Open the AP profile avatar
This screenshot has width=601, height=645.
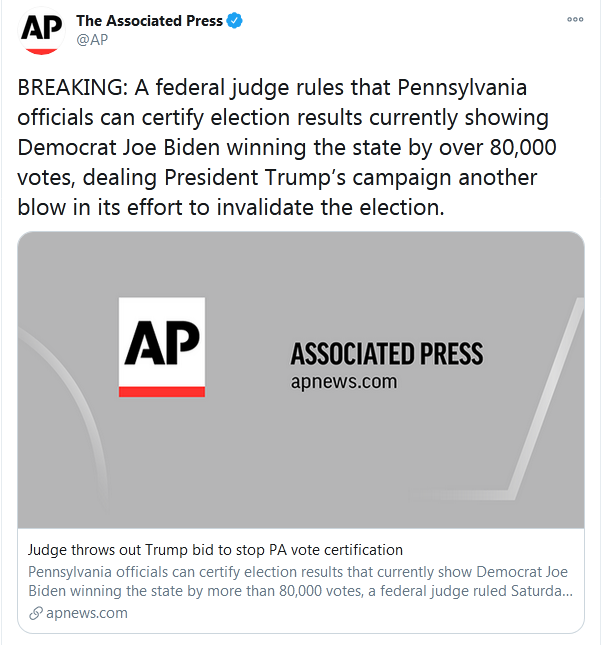[x=41, y=33]
